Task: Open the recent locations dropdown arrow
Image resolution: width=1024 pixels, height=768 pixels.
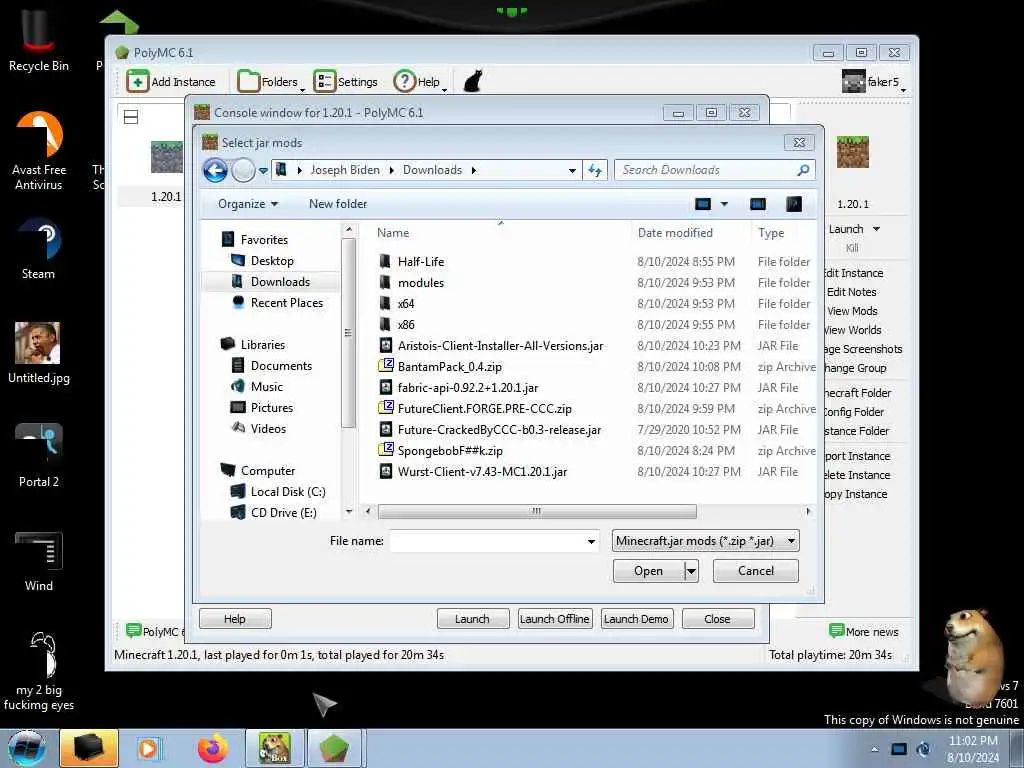Action: pyautogui.click(x=263, y=170)
